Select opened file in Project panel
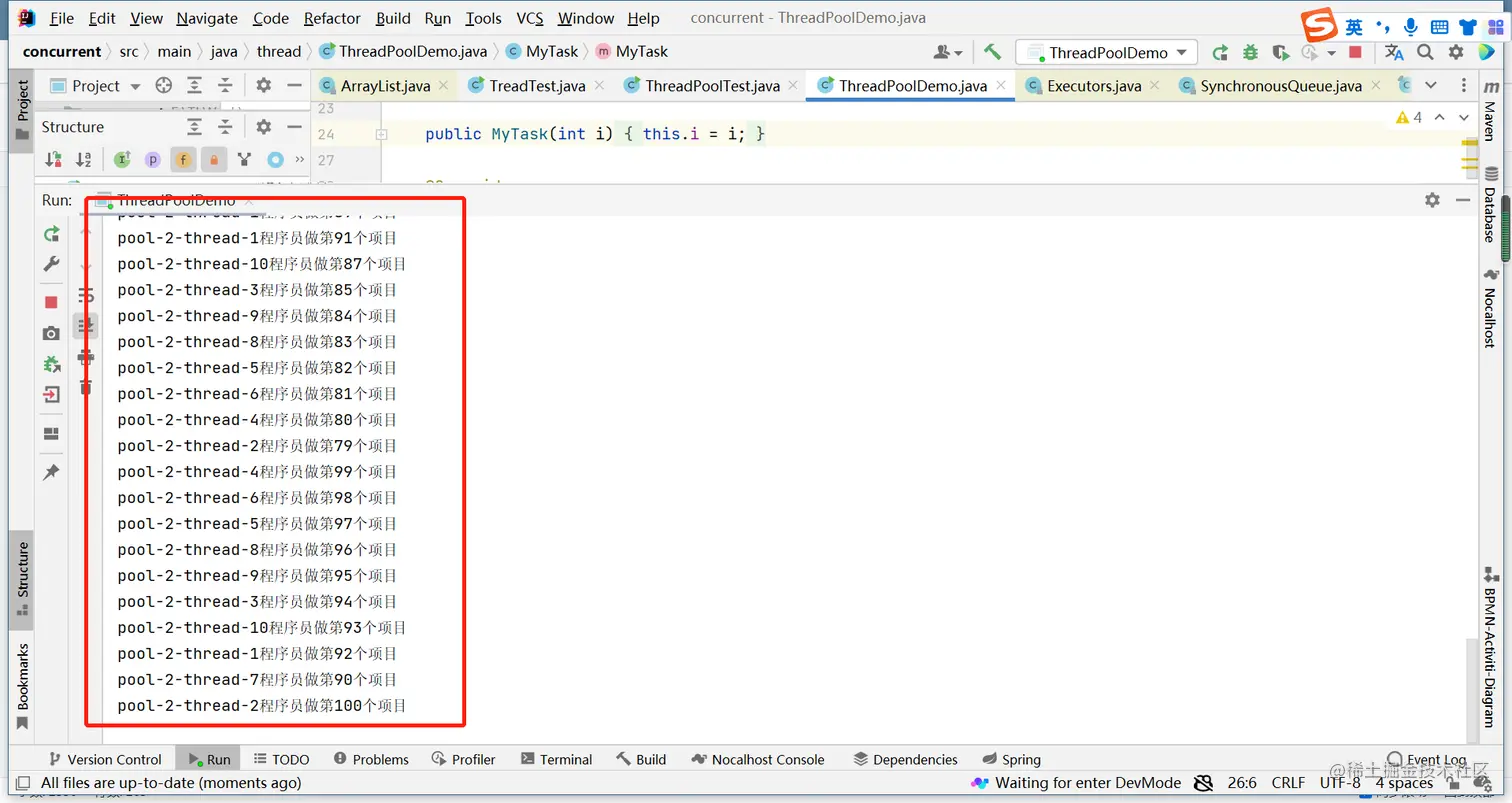Screen dimensions: 1512x803 (163, 86)
